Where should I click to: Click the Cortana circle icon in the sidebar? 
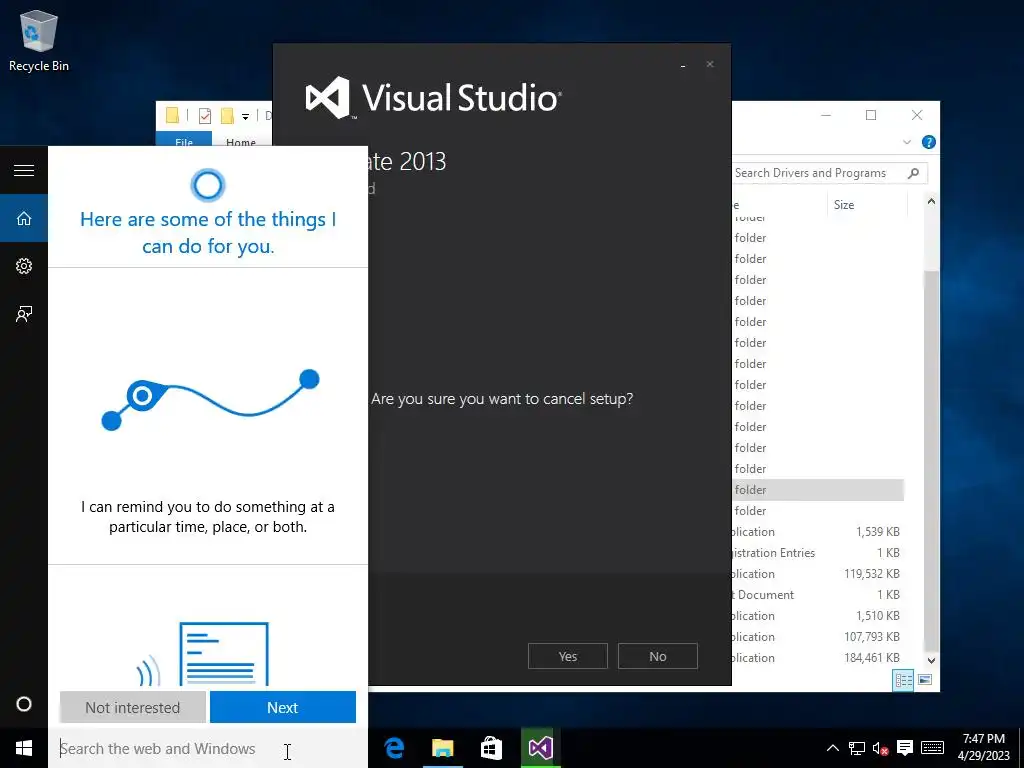(x=24, y=704)
